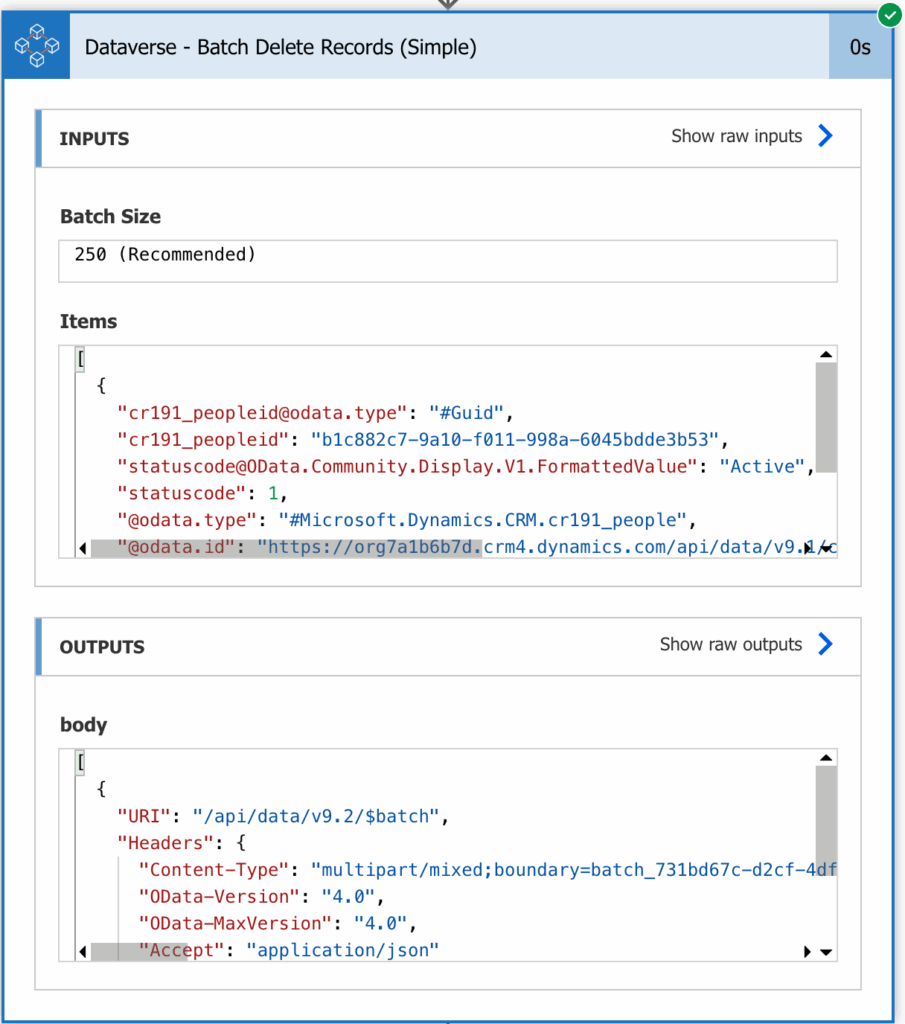Click the "Headers" key in body
The height and width of the screenshot is (1024, 905).
(x=165, y=843)
